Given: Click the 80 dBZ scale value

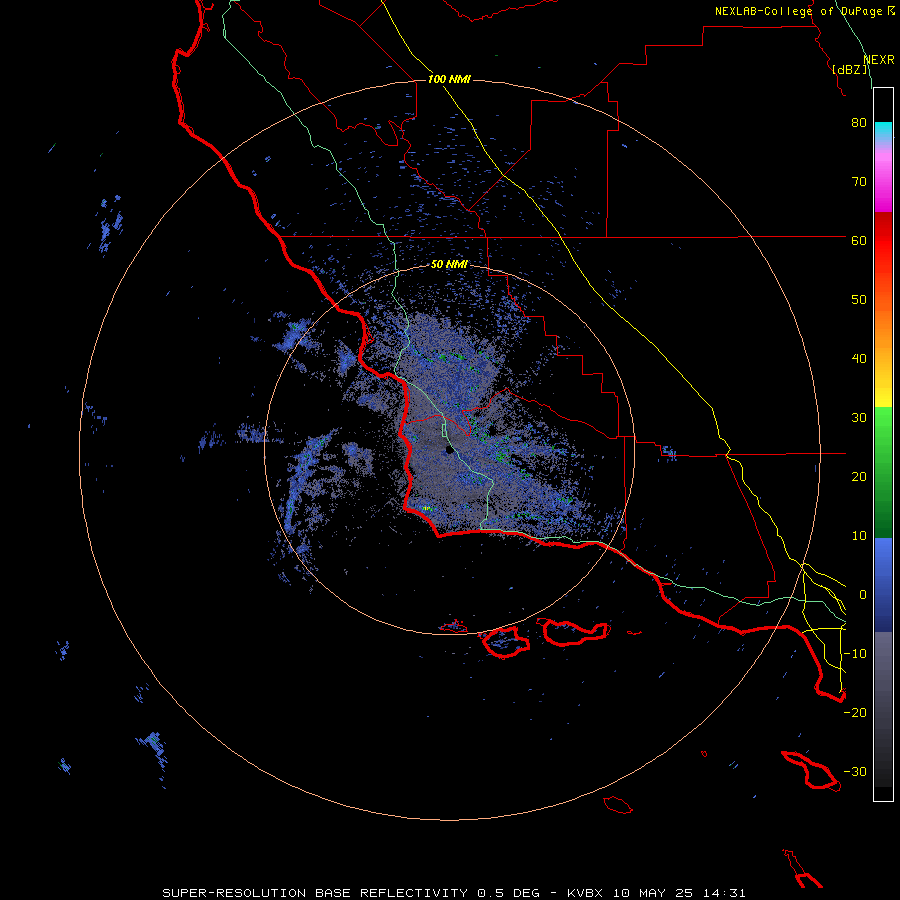Looking at the screenshot, I should [859, 123].
